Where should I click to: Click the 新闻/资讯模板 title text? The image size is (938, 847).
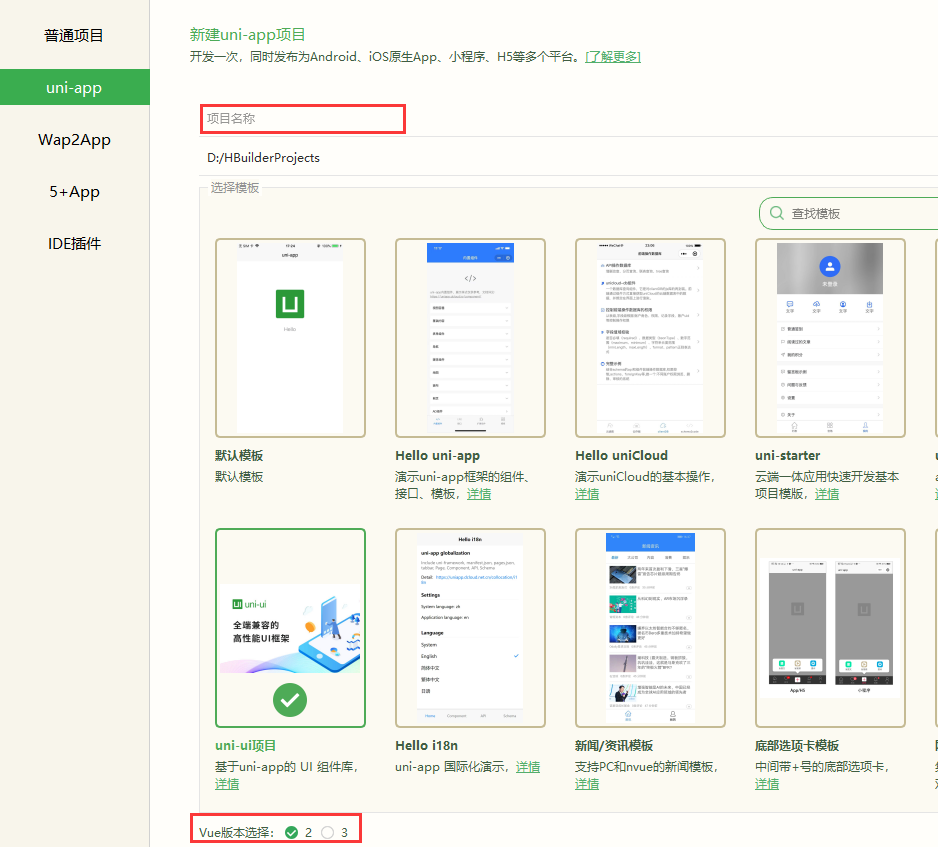(x=614, y=746)
